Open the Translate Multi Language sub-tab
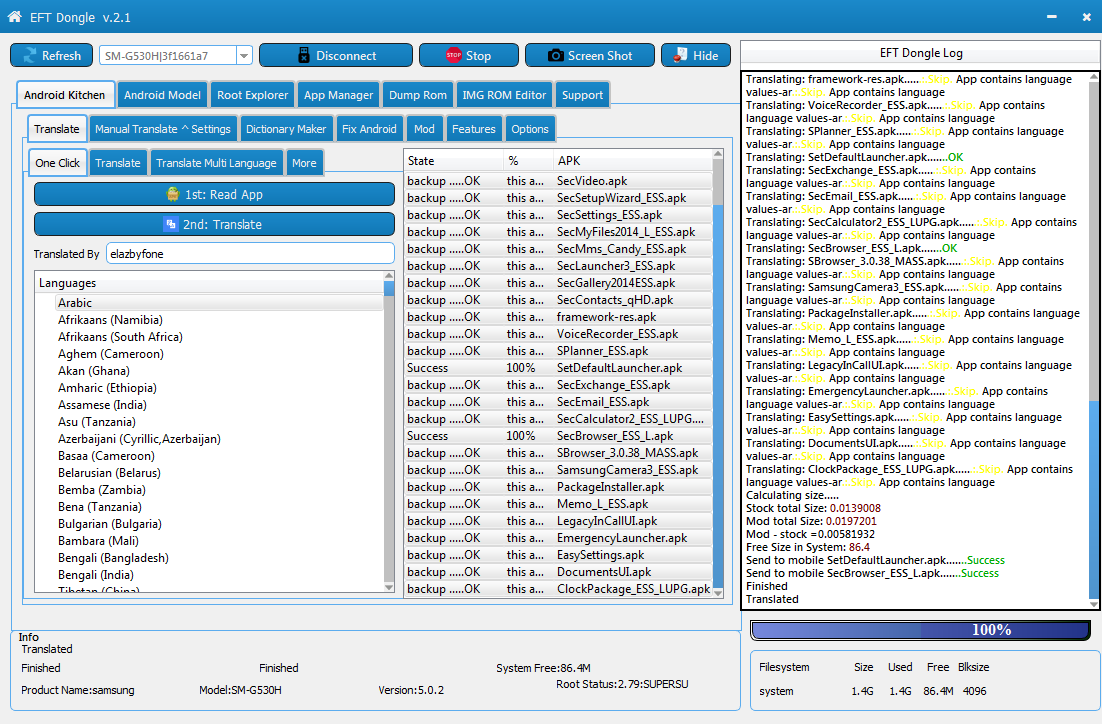1102x724 pixels. [x=216, y=162]
